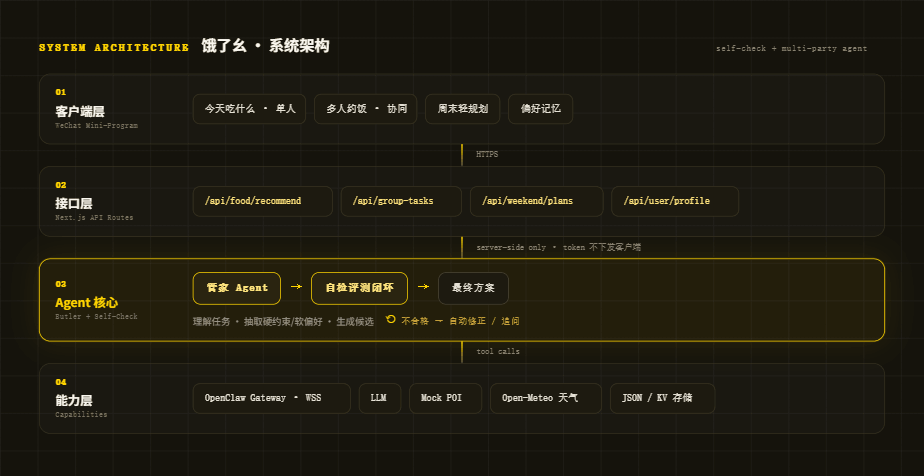Click the SYSTEM ARCHITECTURE heading
The image size is (924, 476).
[x=114, y=48]
